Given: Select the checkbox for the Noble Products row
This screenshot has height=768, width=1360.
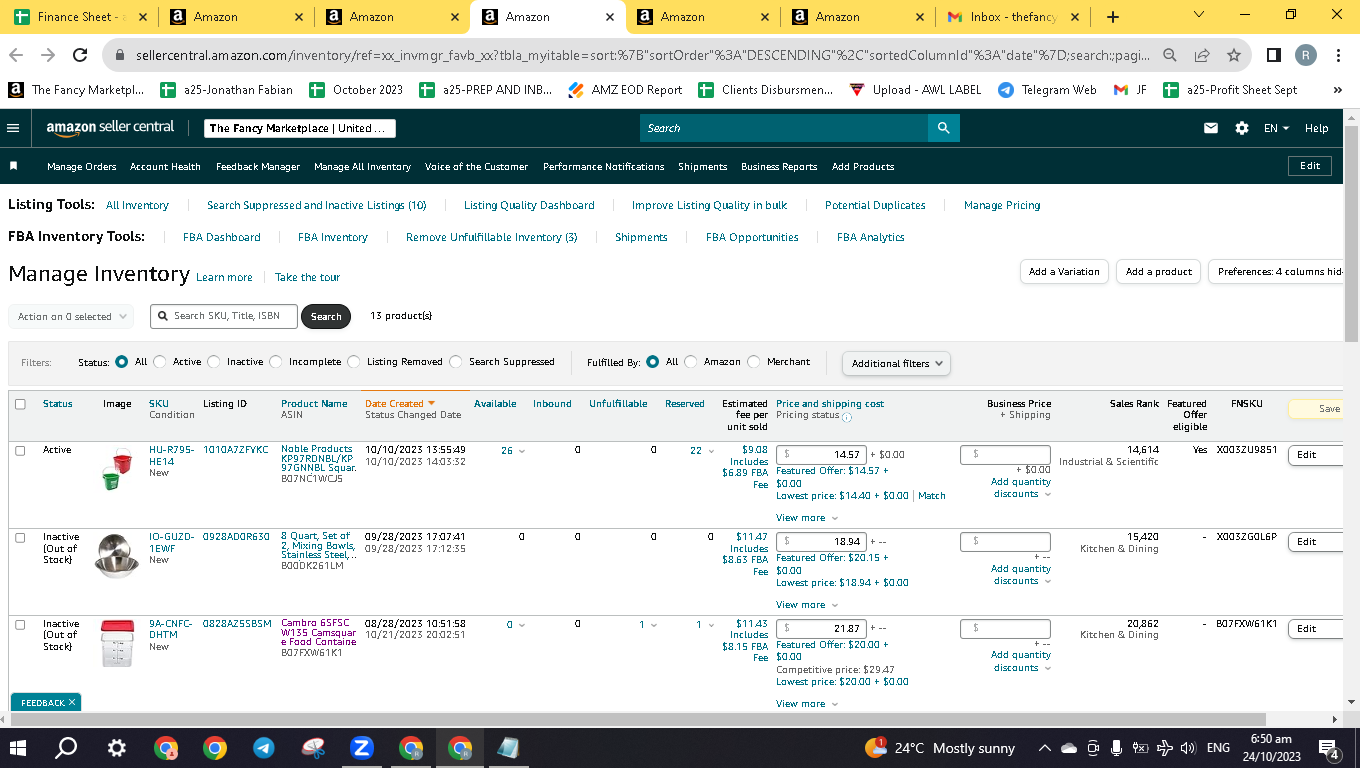Looking at the screenshot, I should click(x=20, y=451).
